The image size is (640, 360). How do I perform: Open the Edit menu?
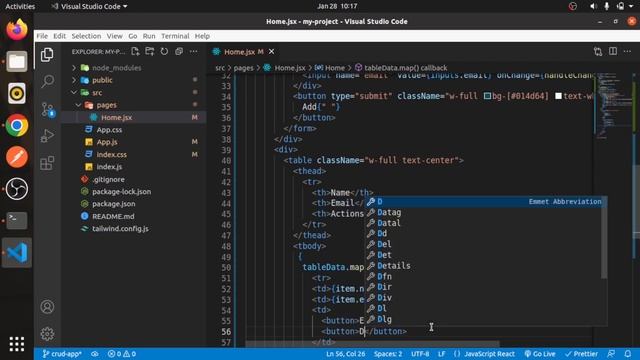pos(60,36)
